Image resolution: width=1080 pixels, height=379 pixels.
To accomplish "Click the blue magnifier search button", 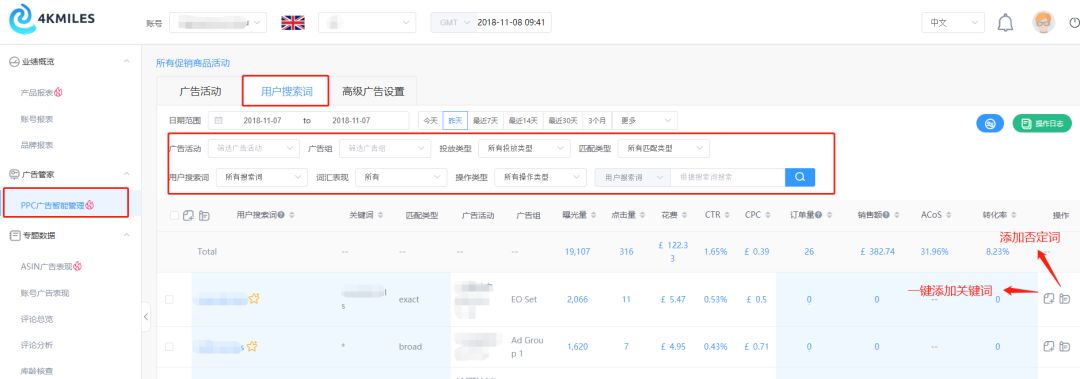I will pos(800,177).
